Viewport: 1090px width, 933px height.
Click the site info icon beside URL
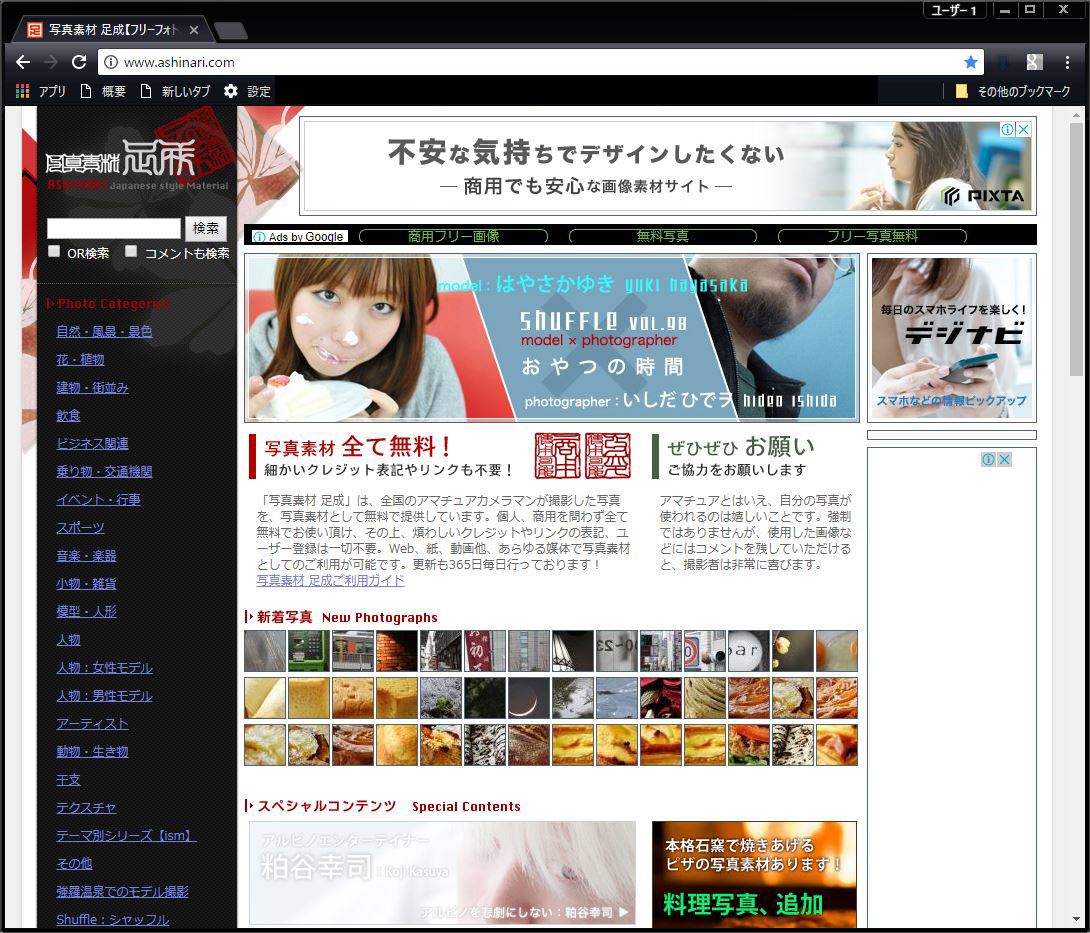[111, 62]
